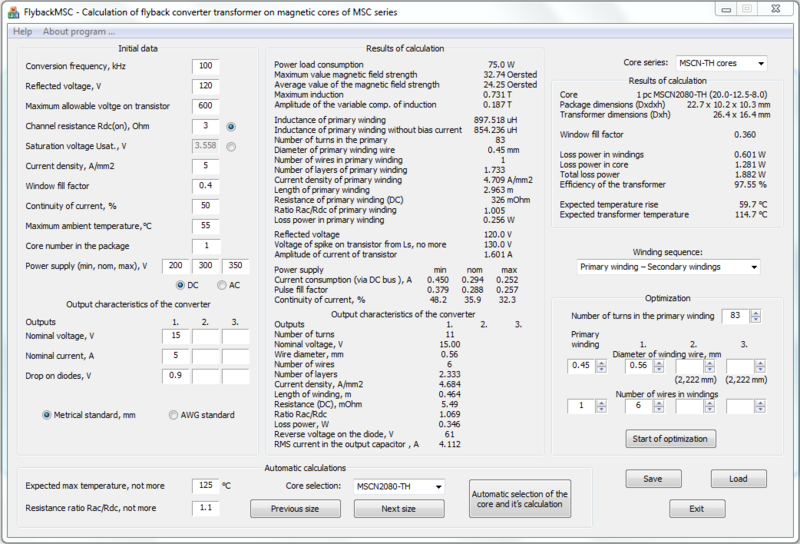
Task: Click 'Inductance of primary winding' 897.518 uH value
Action: point(495,120)
